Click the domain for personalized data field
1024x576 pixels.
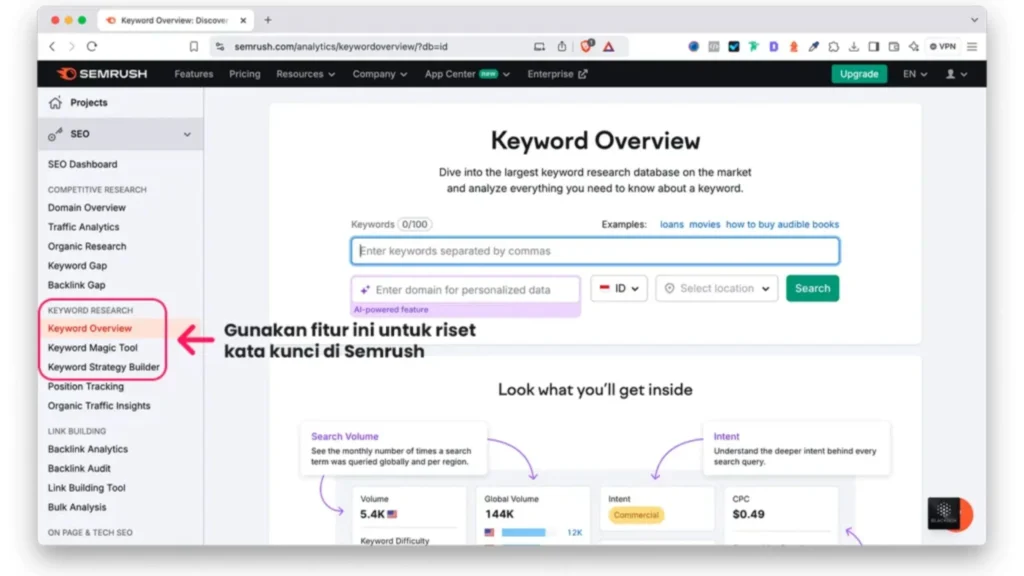click(465, 289)
